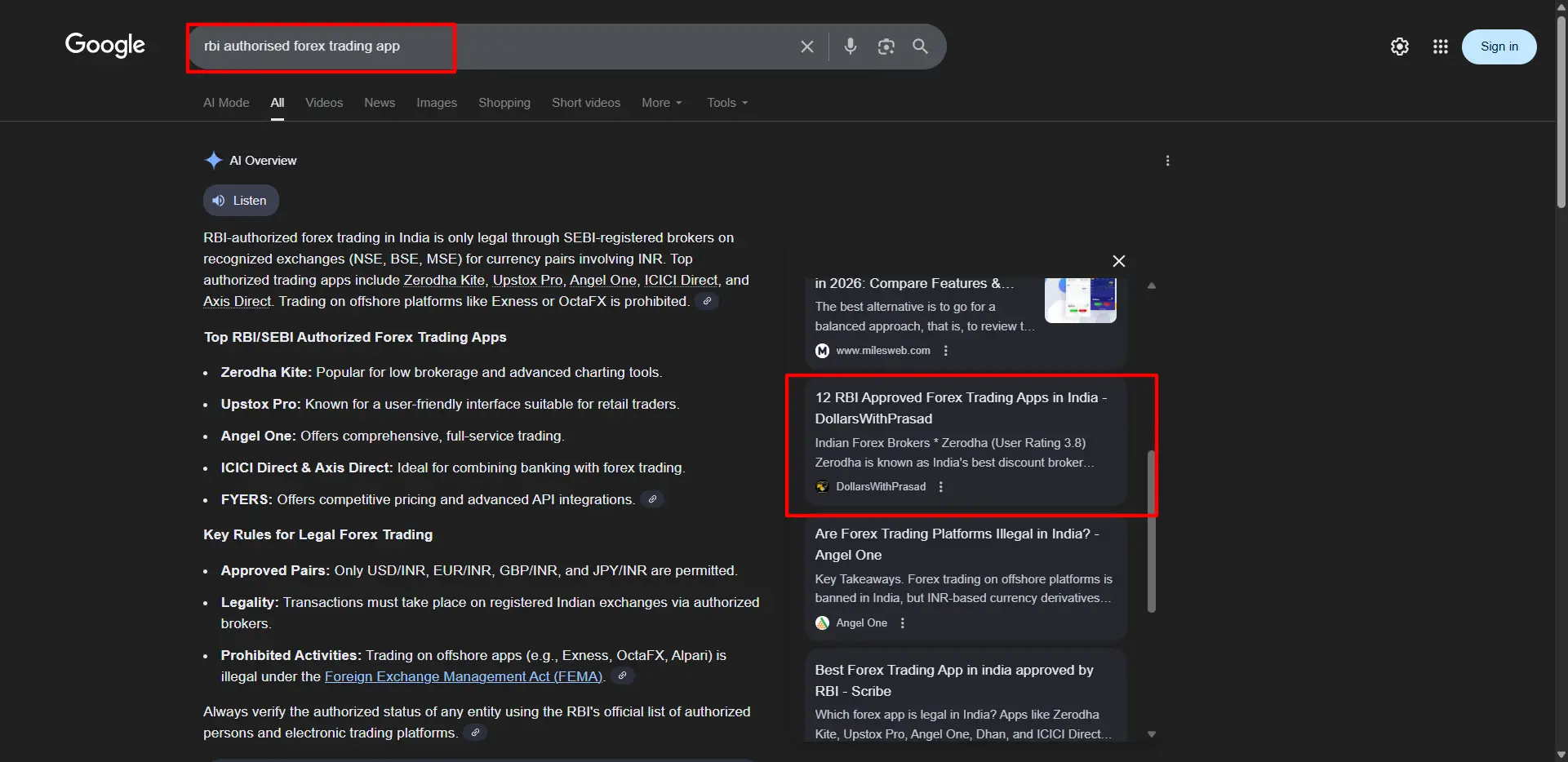Open the More search categories dropdown
Screen dimensions: 1568x762
(662, 103)
